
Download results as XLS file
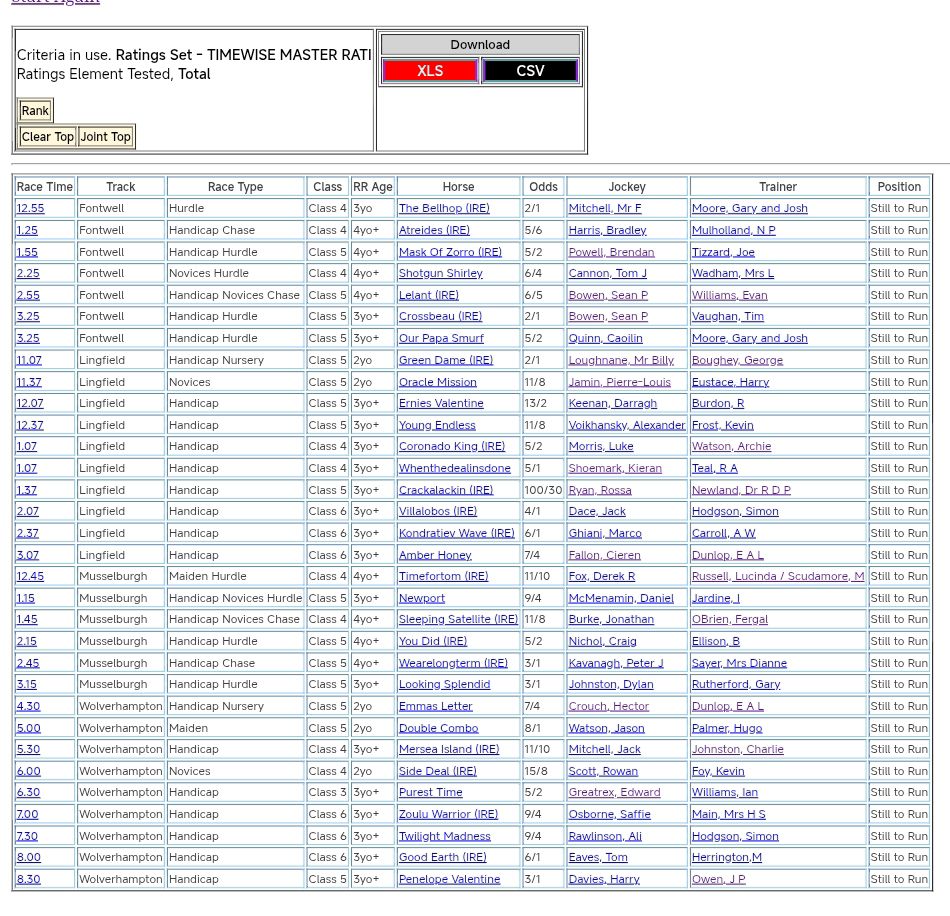429,71
